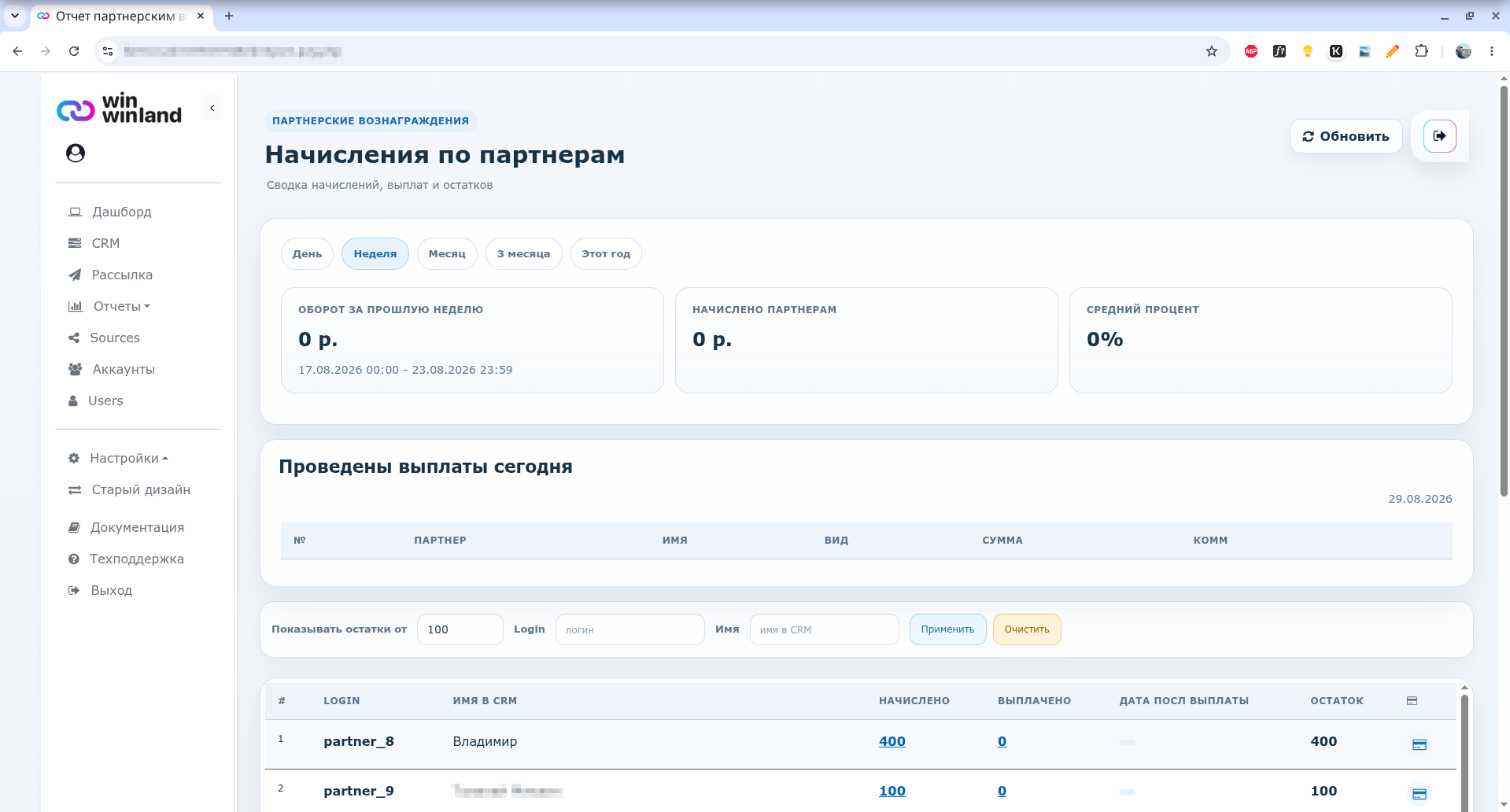The height and width of the screenshot is (812, 1510).
Task: Open the user profile avatar icon
Action: [x=76, y=153]
